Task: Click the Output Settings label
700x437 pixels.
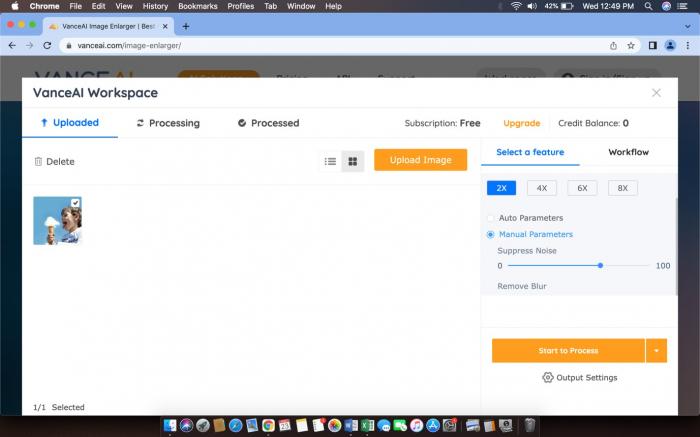Action: click(587, 378)
